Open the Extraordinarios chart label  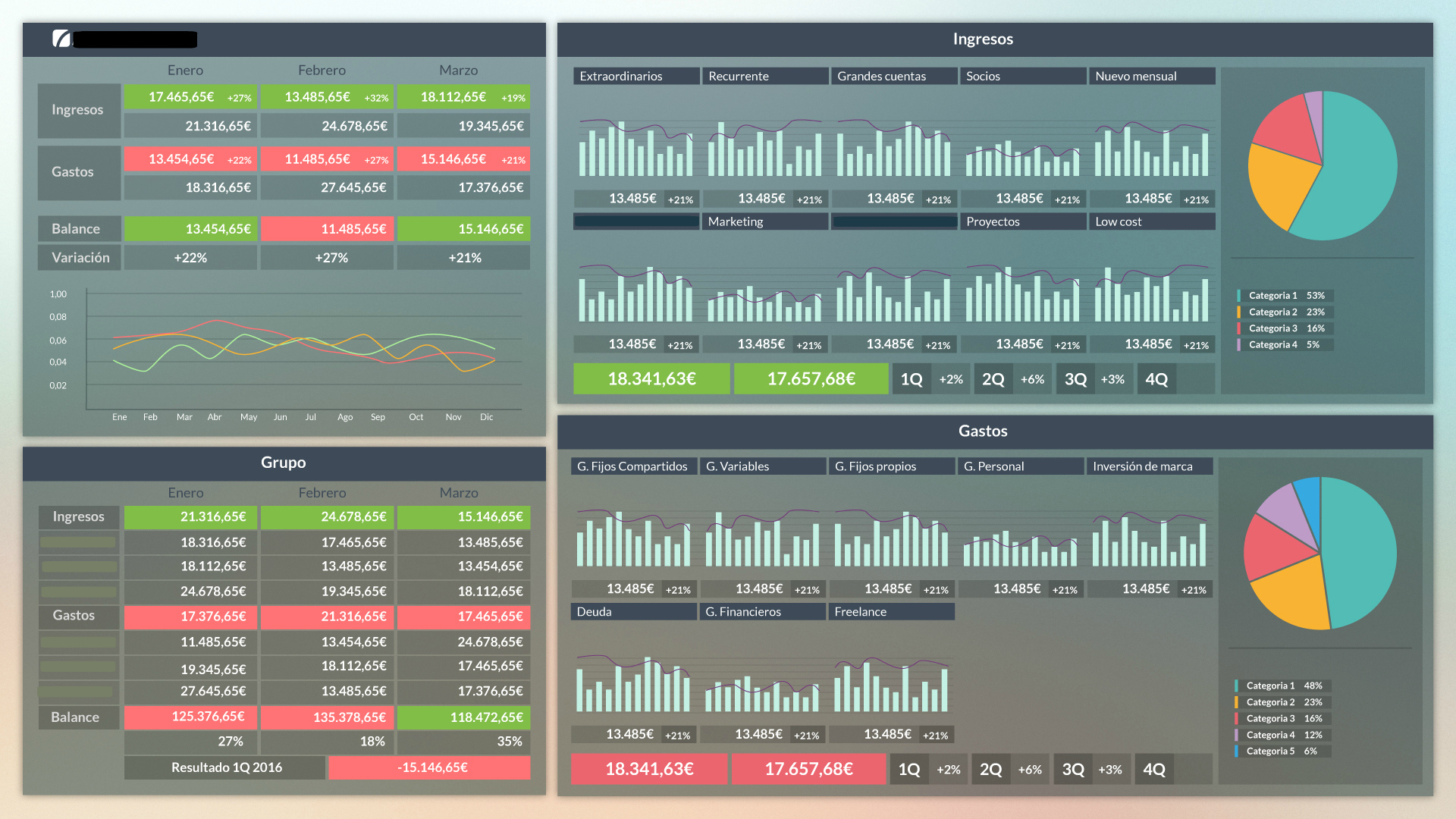tap(636, 76)
